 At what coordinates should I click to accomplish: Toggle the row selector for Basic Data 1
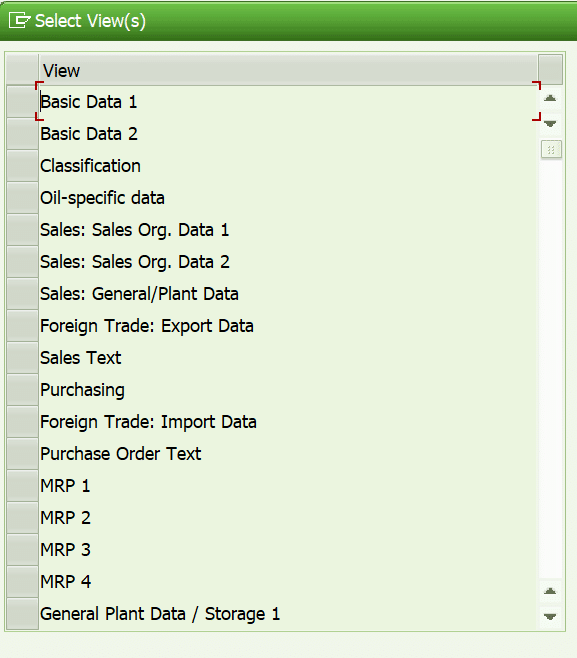click(x=23, y=102)
